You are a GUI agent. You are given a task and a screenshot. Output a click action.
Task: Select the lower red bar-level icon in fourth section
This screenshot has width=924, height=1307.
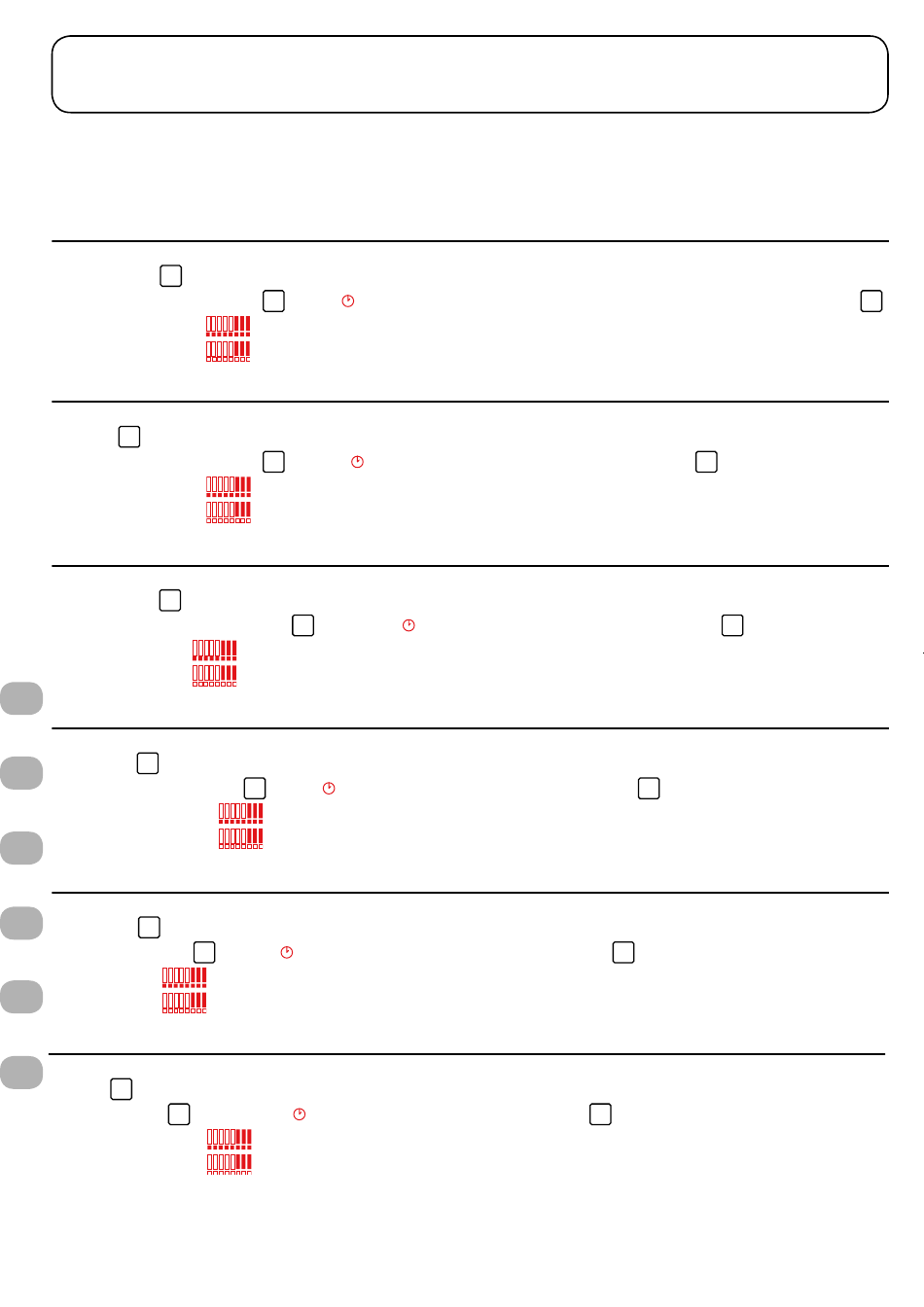(241, 838)
